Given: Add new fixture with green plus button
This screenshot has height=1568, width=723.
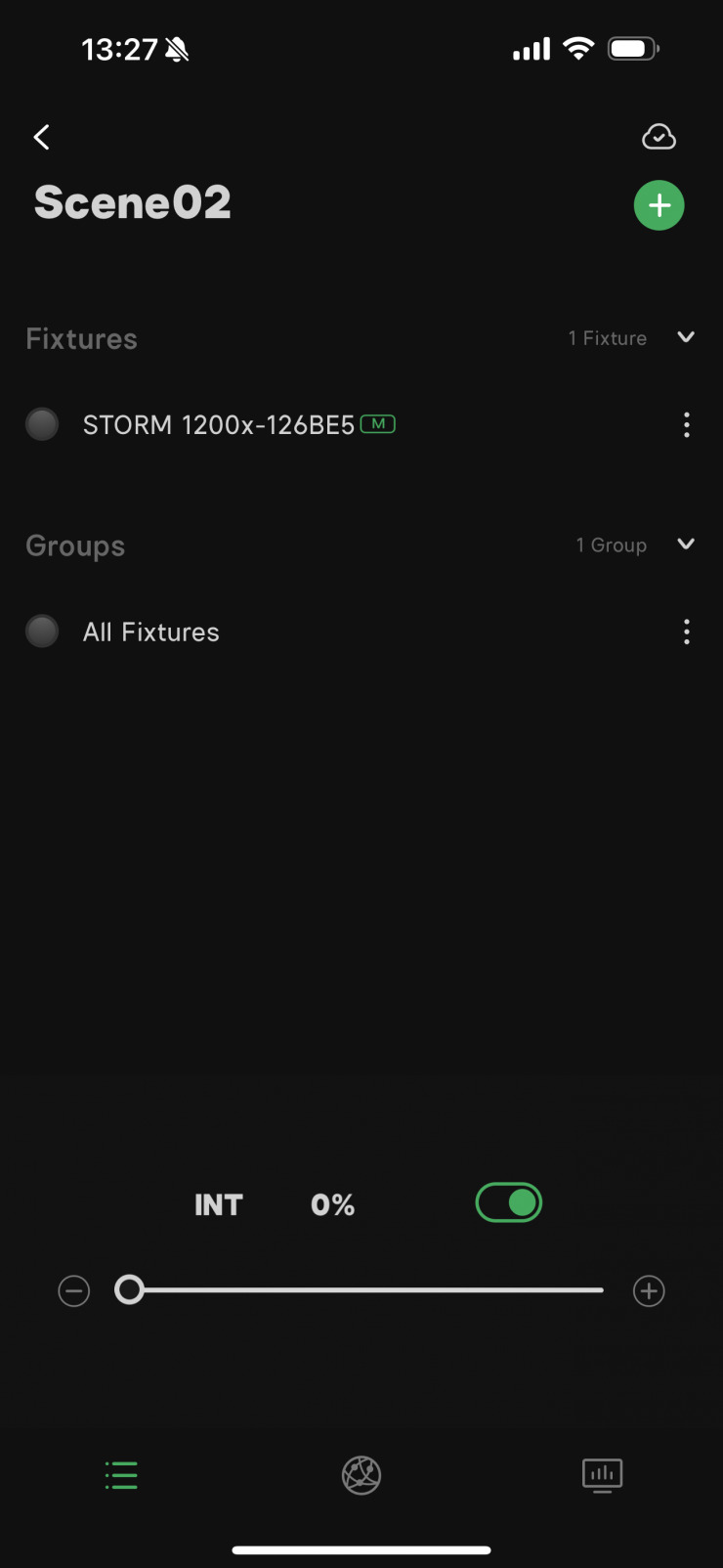Looking at the screenshot, I should pos(659,205).
